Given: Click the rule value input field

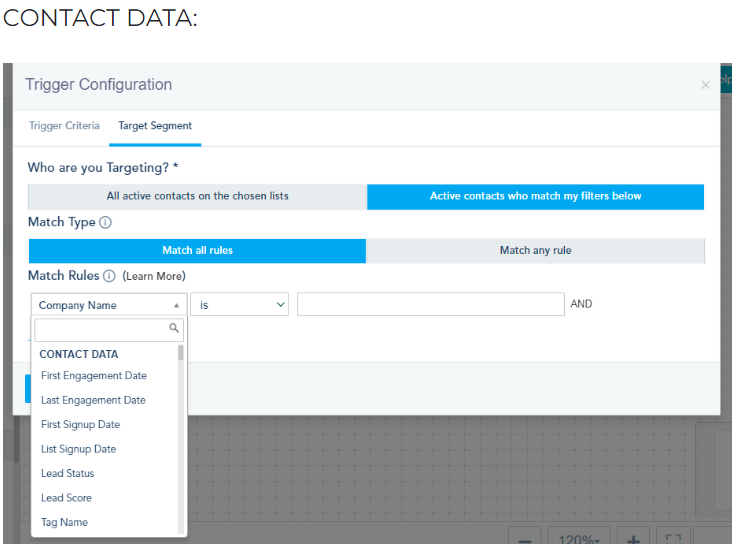Looking at the screenshot, I should pos(430,305).
